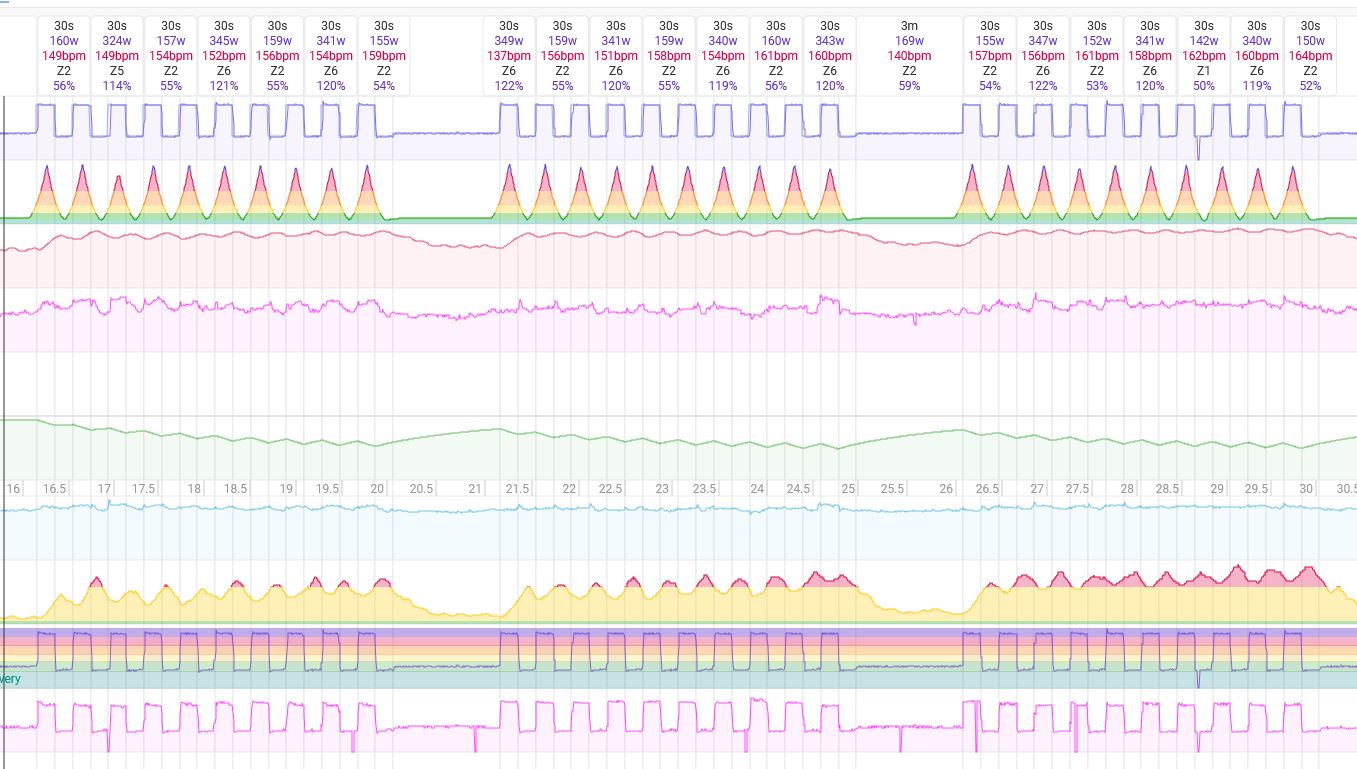Click the 21 minute axis label
The width and height of the screenshot is (1357, 769).
475,489
